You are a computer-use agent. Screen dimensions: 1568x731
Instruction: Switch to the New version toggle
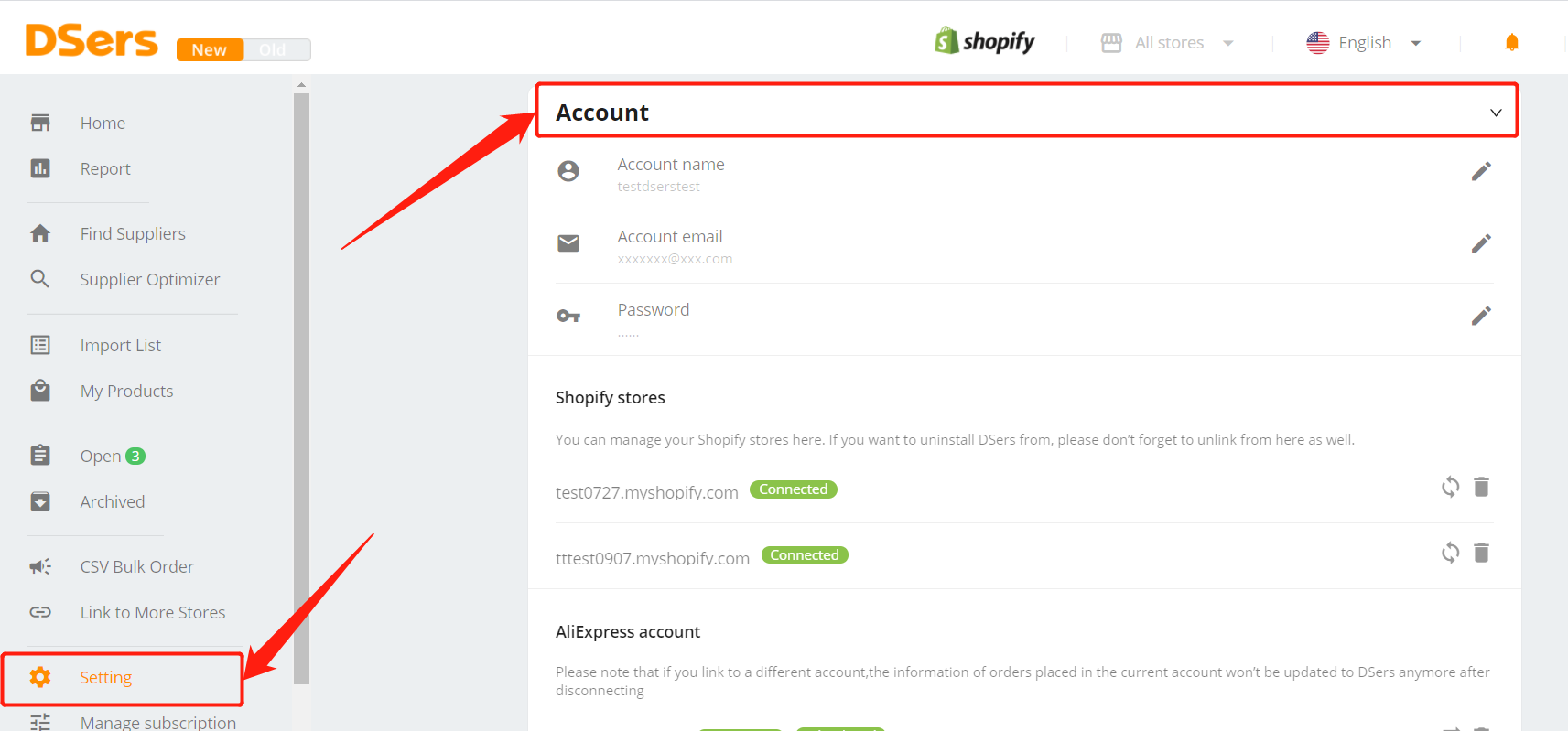point(210,49)
